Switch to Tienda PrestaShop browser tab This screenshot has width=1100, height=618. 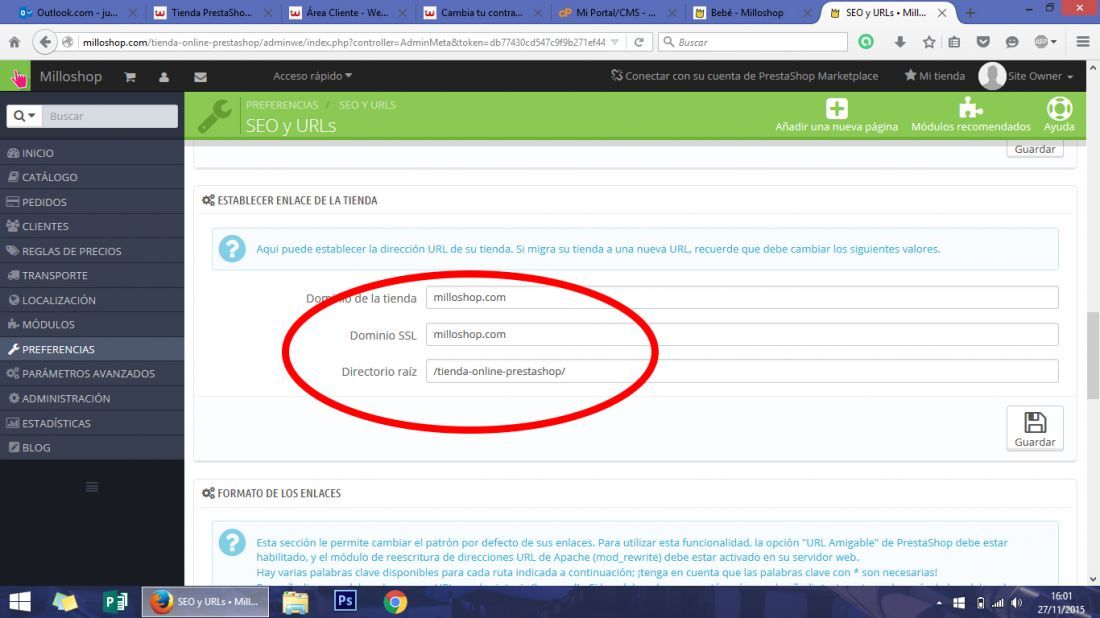(213, 13)
